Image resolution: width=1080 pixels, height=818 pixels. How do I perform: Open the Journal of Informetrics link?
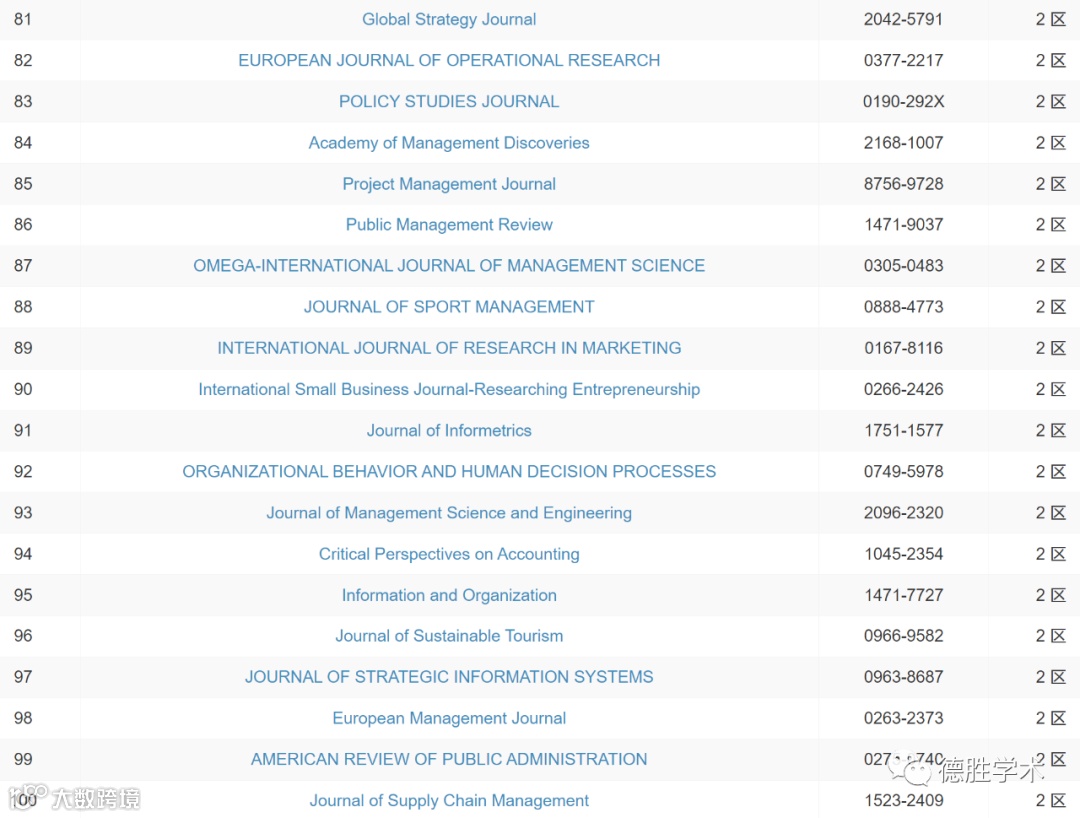point(449,430)
